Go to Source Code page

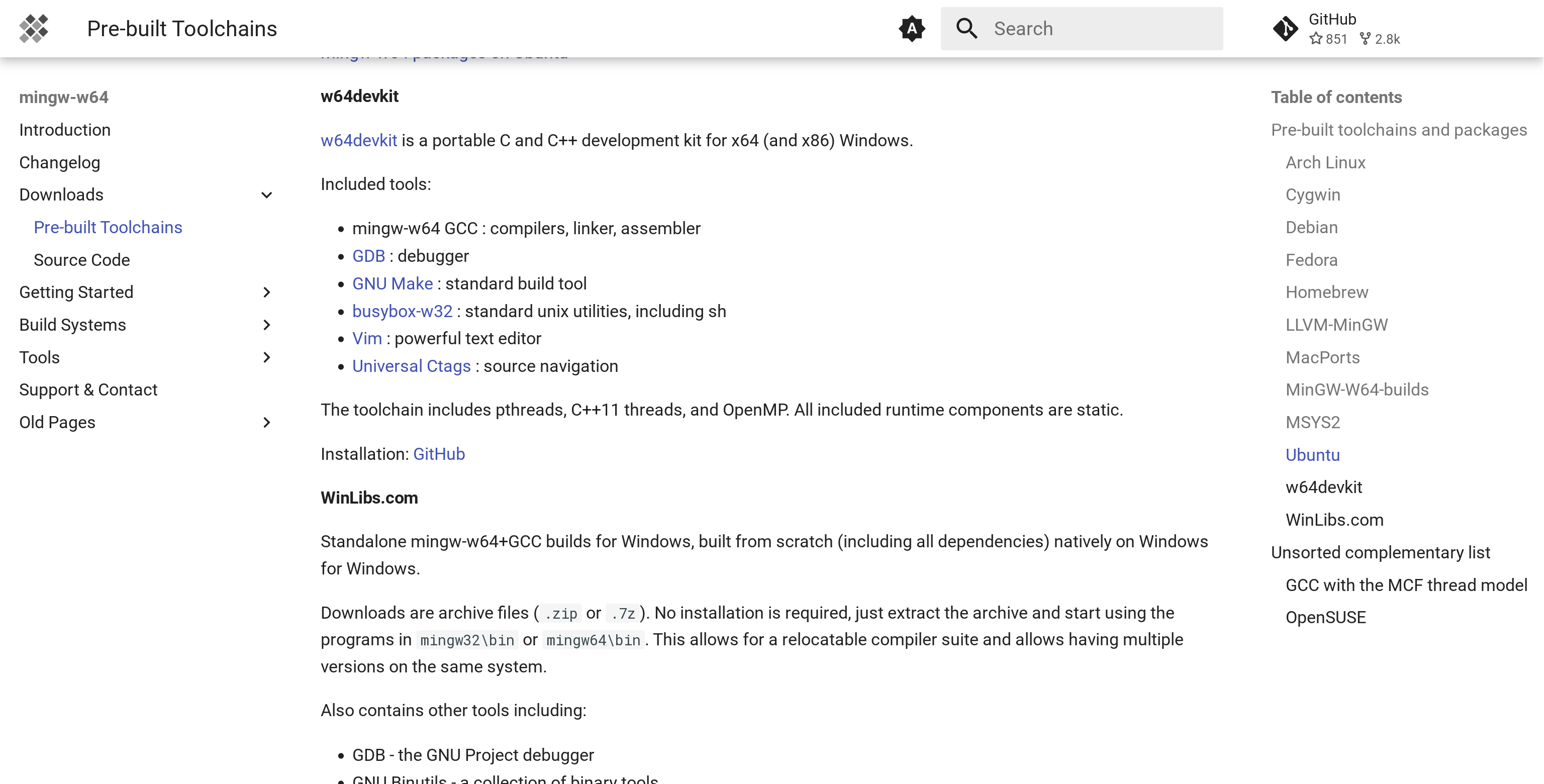point(81,259)
